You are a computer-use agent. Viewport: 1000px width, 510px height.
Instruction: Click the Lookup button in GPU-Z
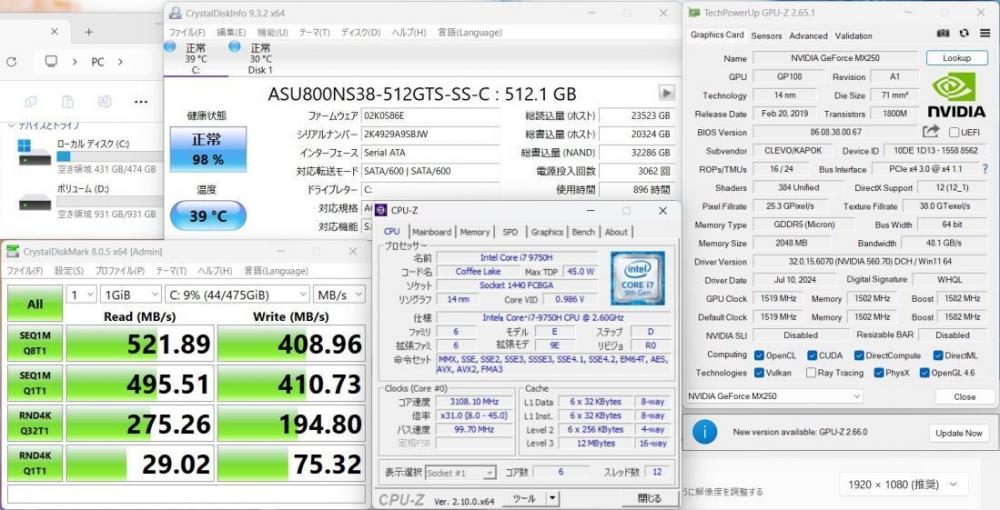pos(957,58)
